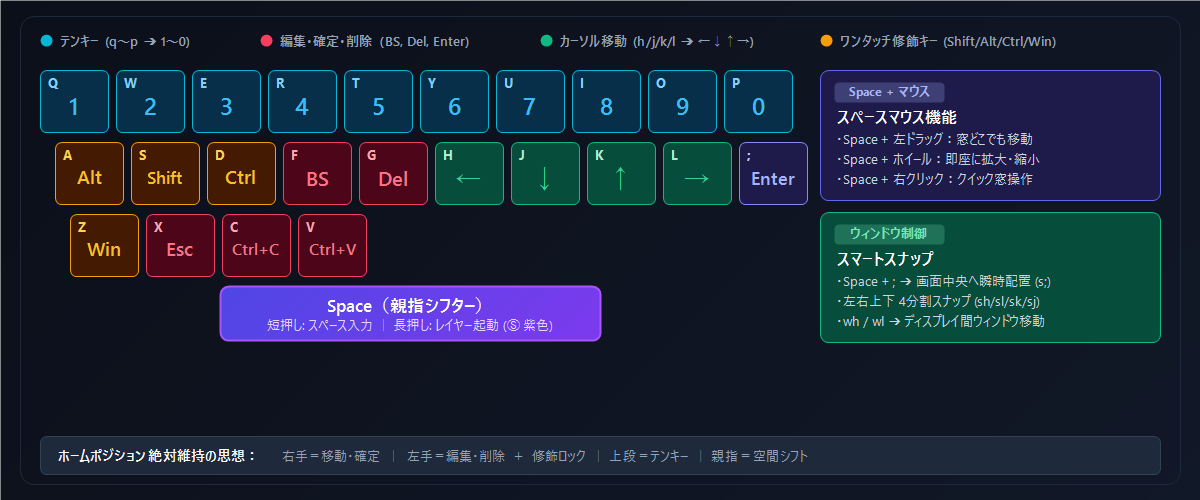Click the A key labeled Alt
1200x500 pixels.
coord(89,174)
